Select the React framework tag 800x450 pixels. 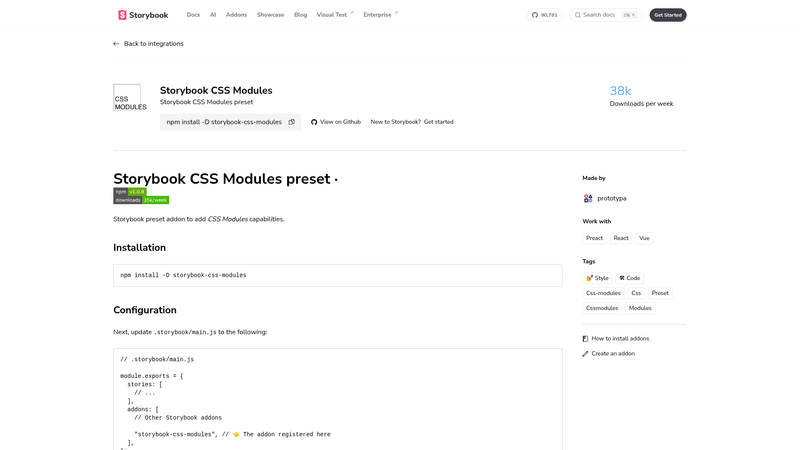[x=621, y=238]
